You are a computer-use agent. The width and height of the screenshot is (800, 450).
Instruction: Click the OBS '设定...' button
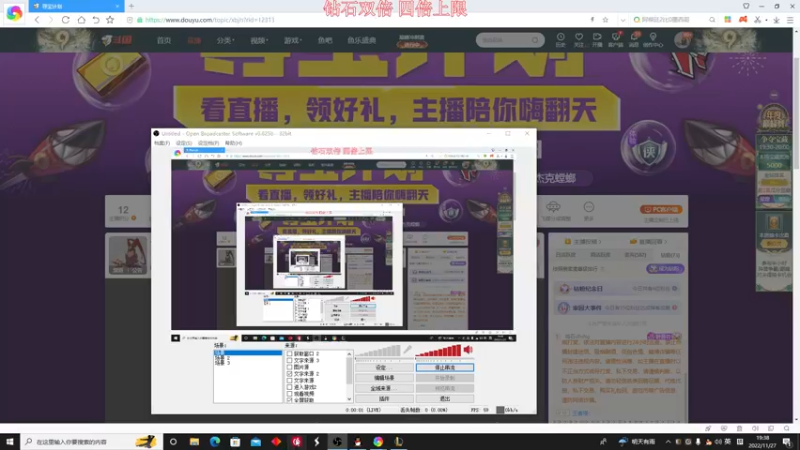tap(384, 367)
